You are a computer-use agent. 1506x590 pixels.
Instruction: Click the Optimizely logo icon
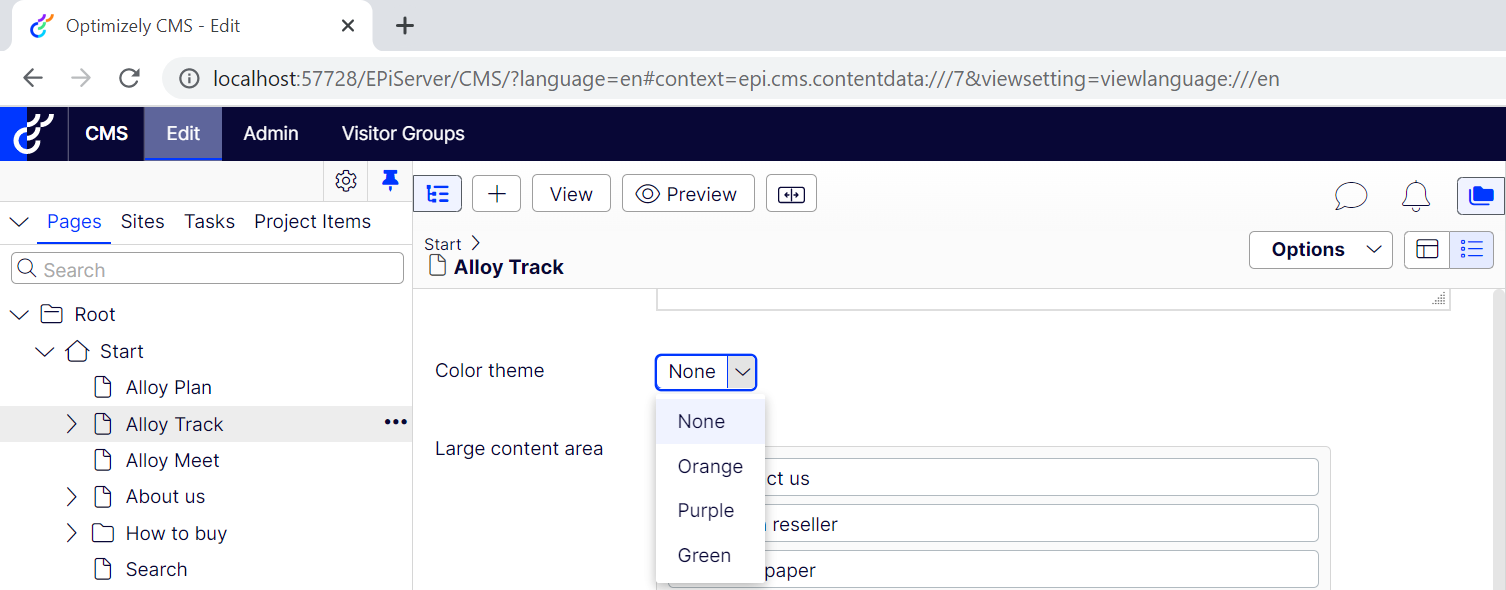click(33, 133)
